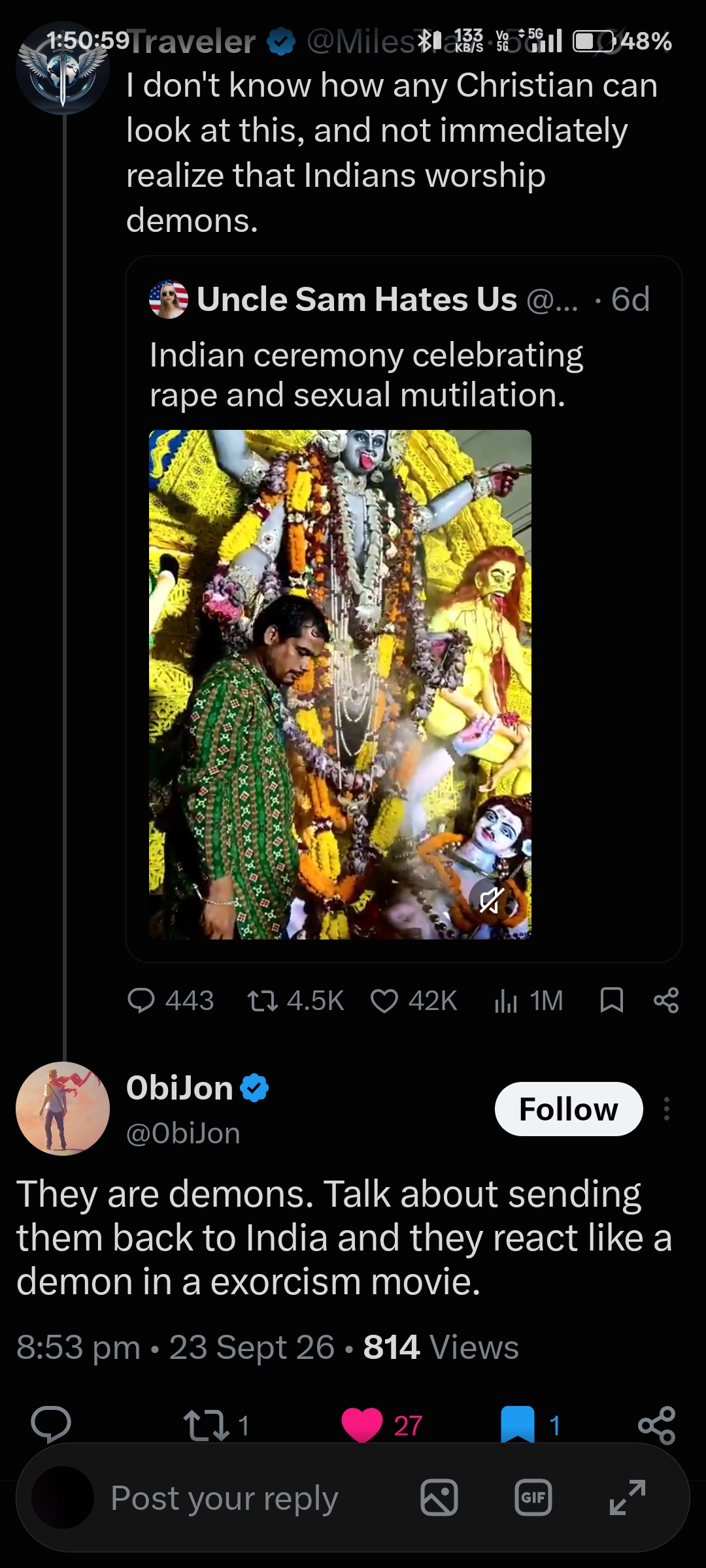Open ObiJon's profile picture
706x1568 pixels.
coord(63,1109)
